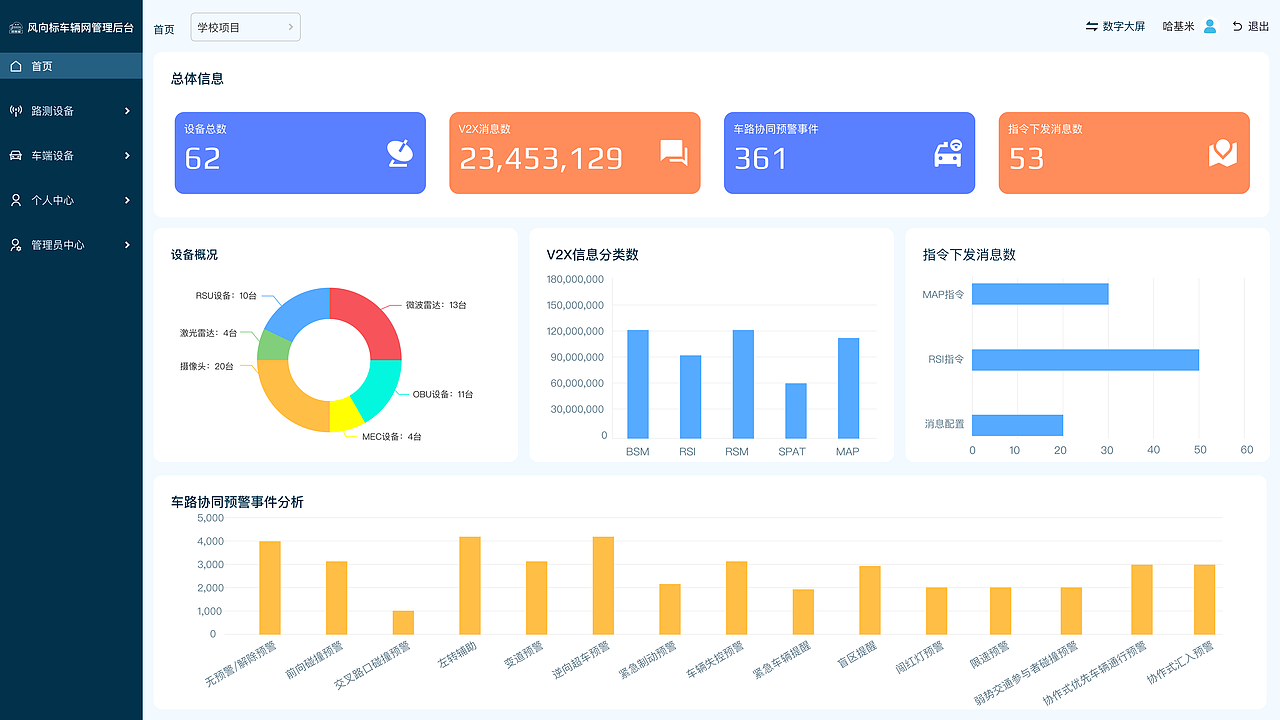Click the 盲区提醒 bar
Screen dimensions: 1280x720
(x=870, y=600)
